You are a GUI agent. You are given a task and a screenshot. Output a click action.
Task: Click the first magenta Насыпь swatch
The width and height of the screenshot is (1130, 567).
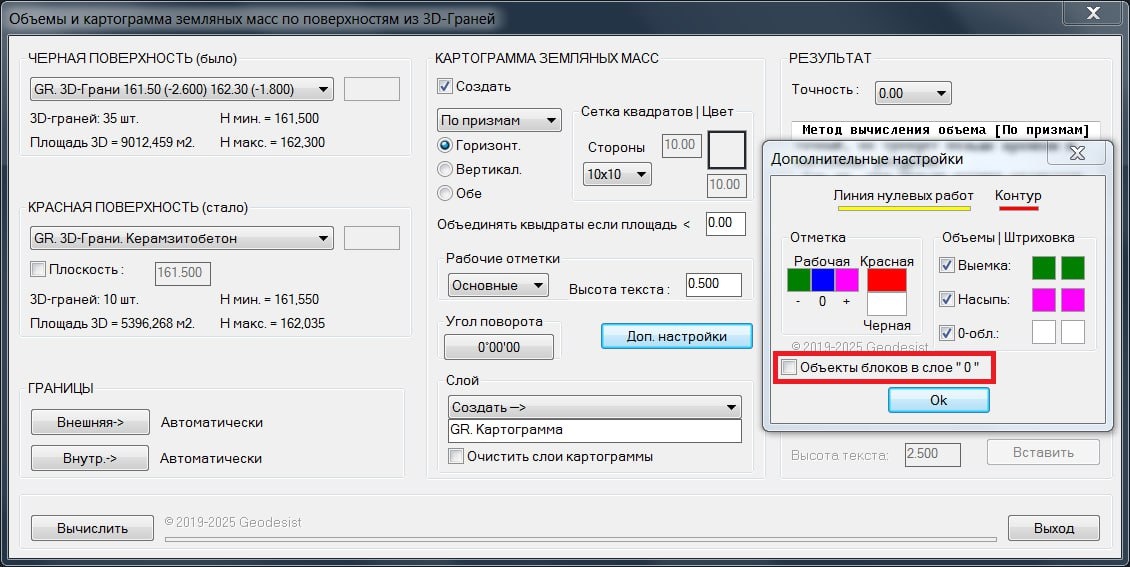click(x=1044, y=300)
